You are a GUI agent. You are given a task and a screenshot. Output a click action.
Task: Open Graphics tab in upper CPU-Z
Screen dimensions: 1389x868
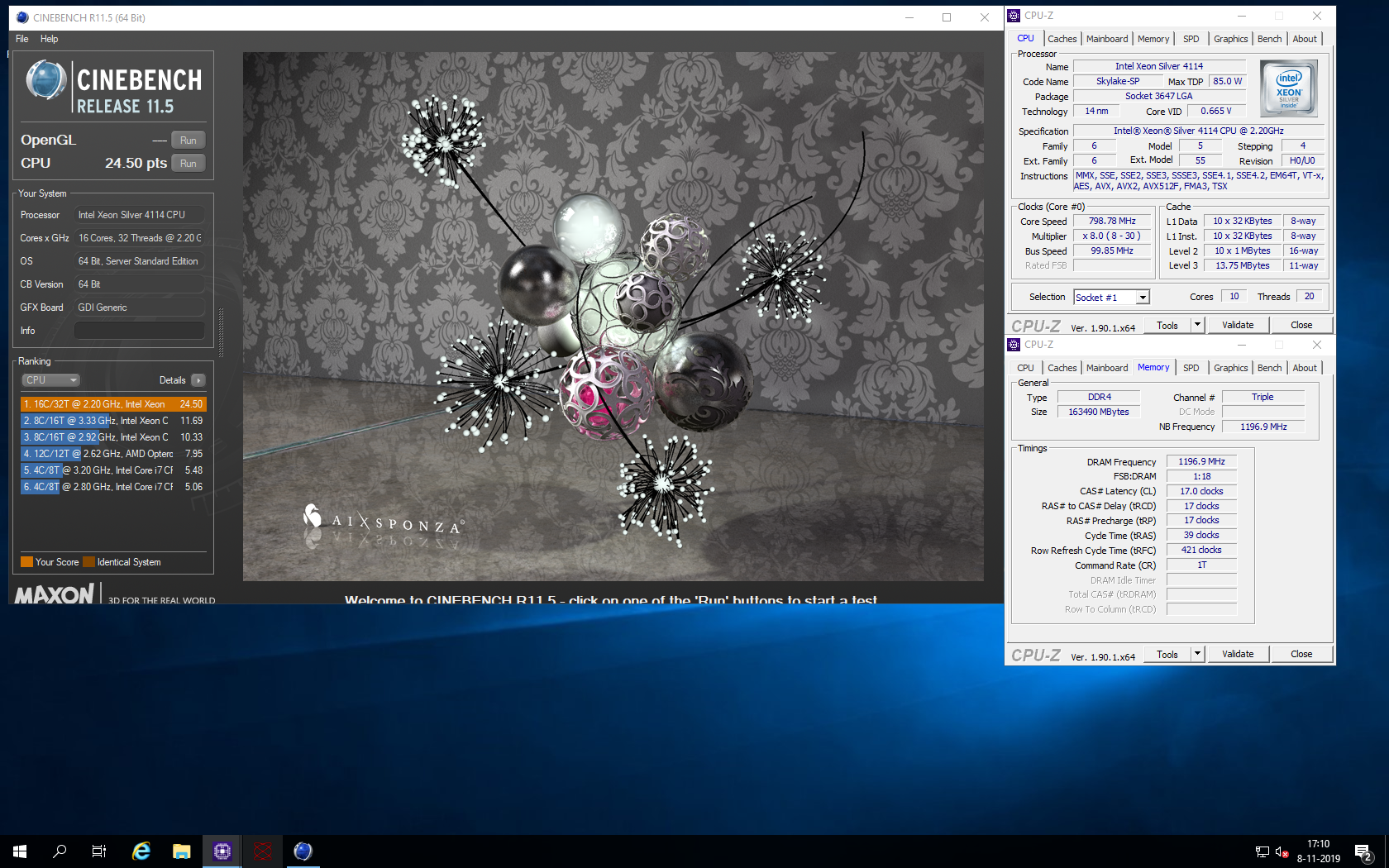tap(1231, 39)
